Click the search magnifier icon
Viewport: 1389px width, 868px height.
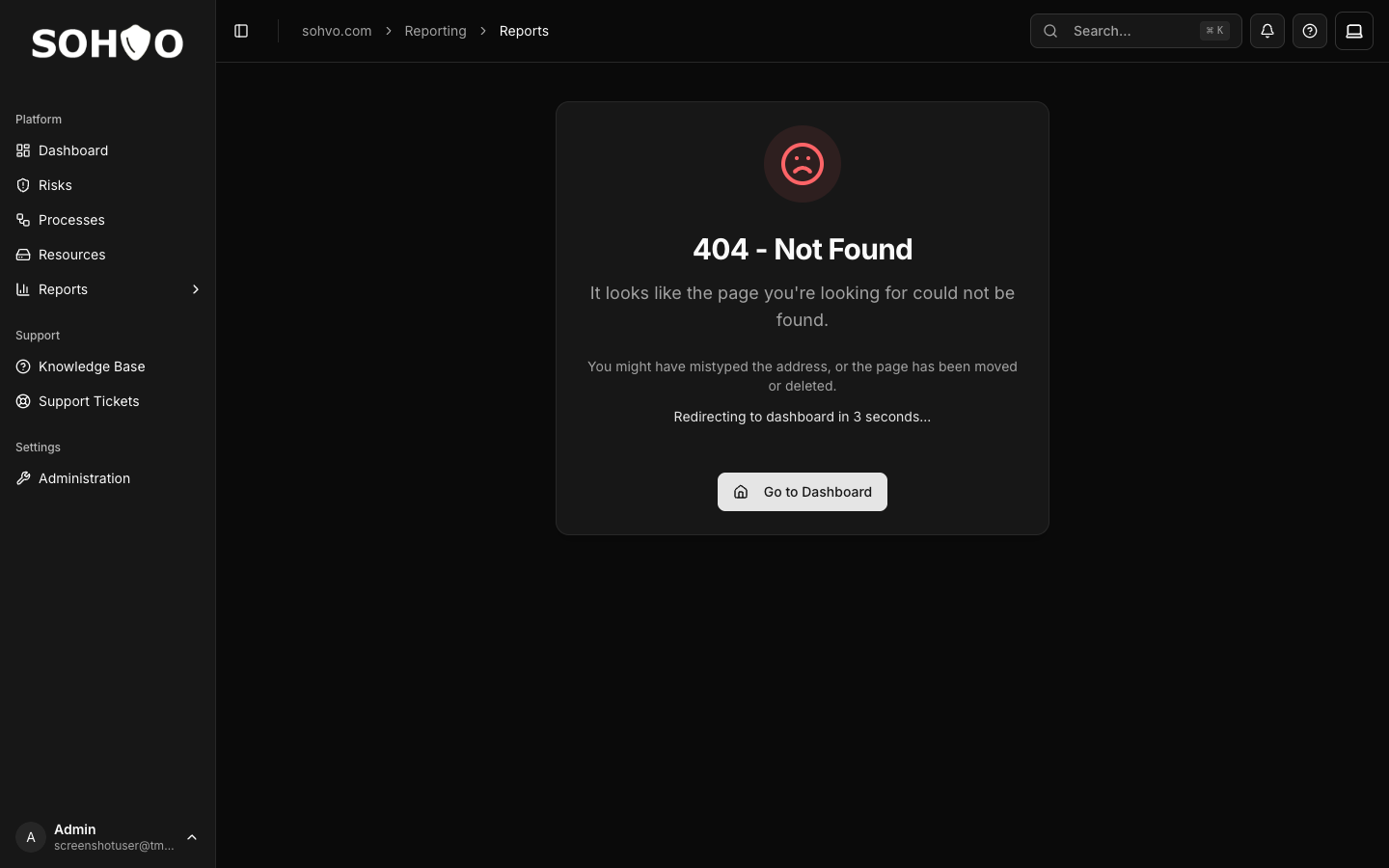coord(1050,31)
